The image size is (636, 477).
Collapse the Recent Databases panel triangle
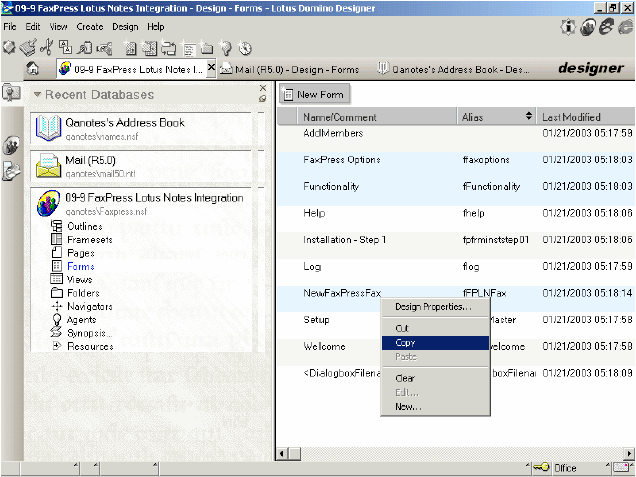[37, 95]
